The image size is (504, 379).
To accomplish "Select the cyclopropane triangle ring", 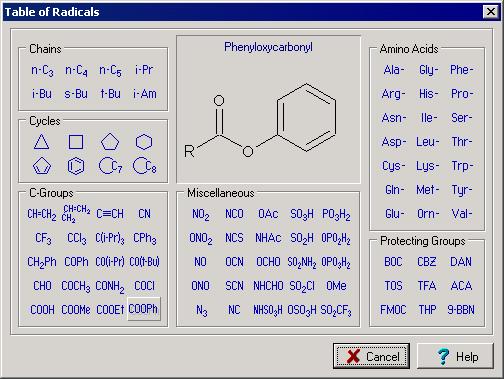I will point(42,142).
